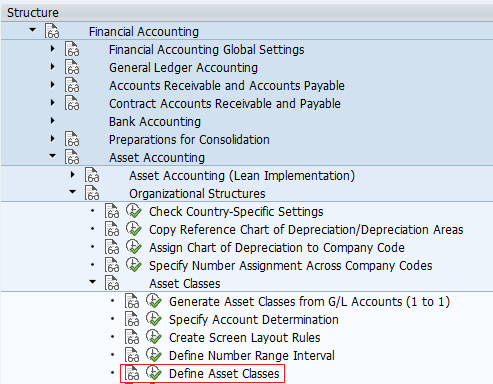The height and width of the screenshot is (384, 493).
Task: Open documentation for Create Screen Layout Rules
Action: 132,337
